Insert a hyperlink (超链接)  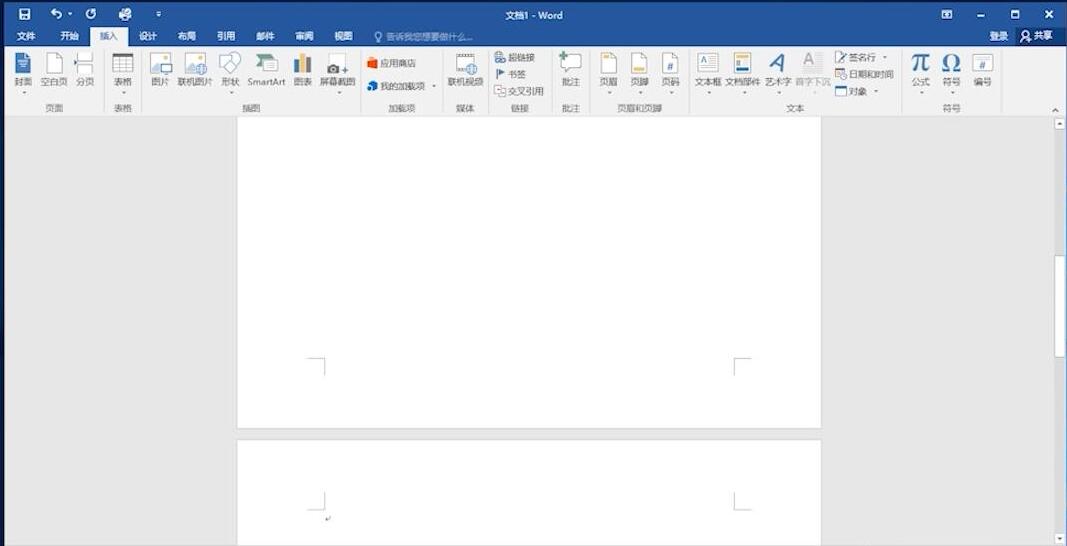(515, 58)
